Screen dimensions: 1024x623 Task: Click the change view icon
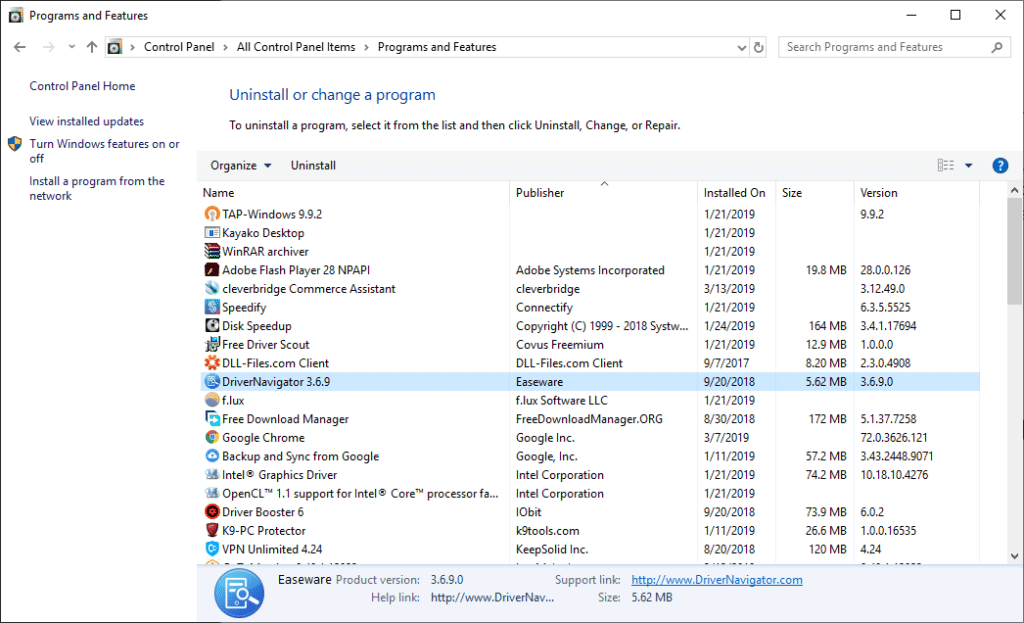tap(946, 165)
